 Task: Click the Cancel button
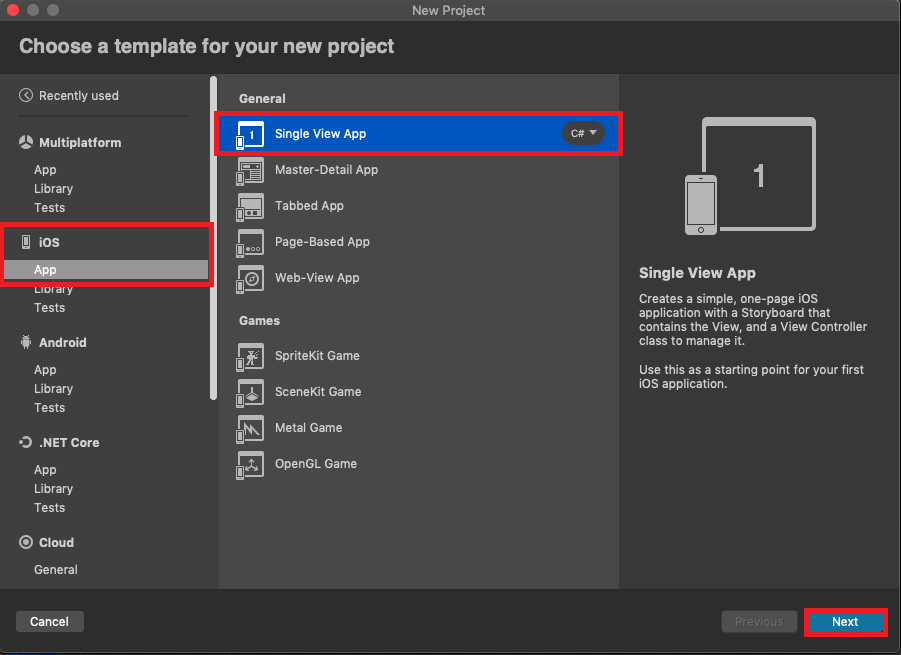pos(49,621)
